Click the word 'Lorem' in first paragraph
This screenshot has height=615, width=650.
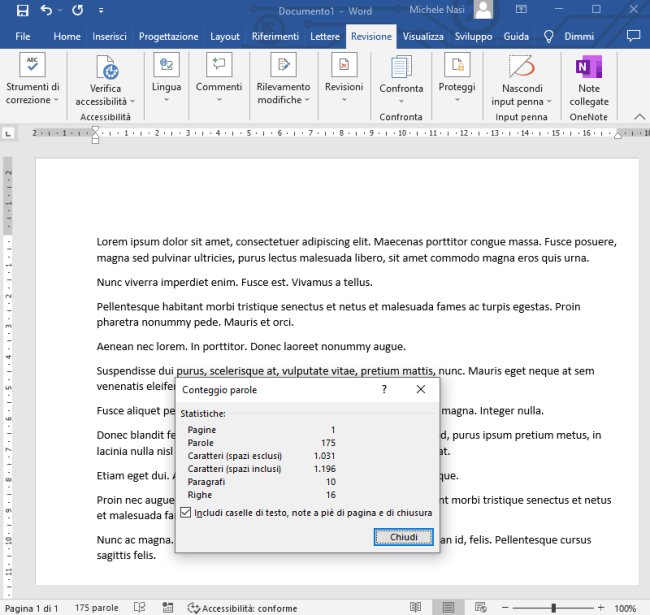pos(112,242)
